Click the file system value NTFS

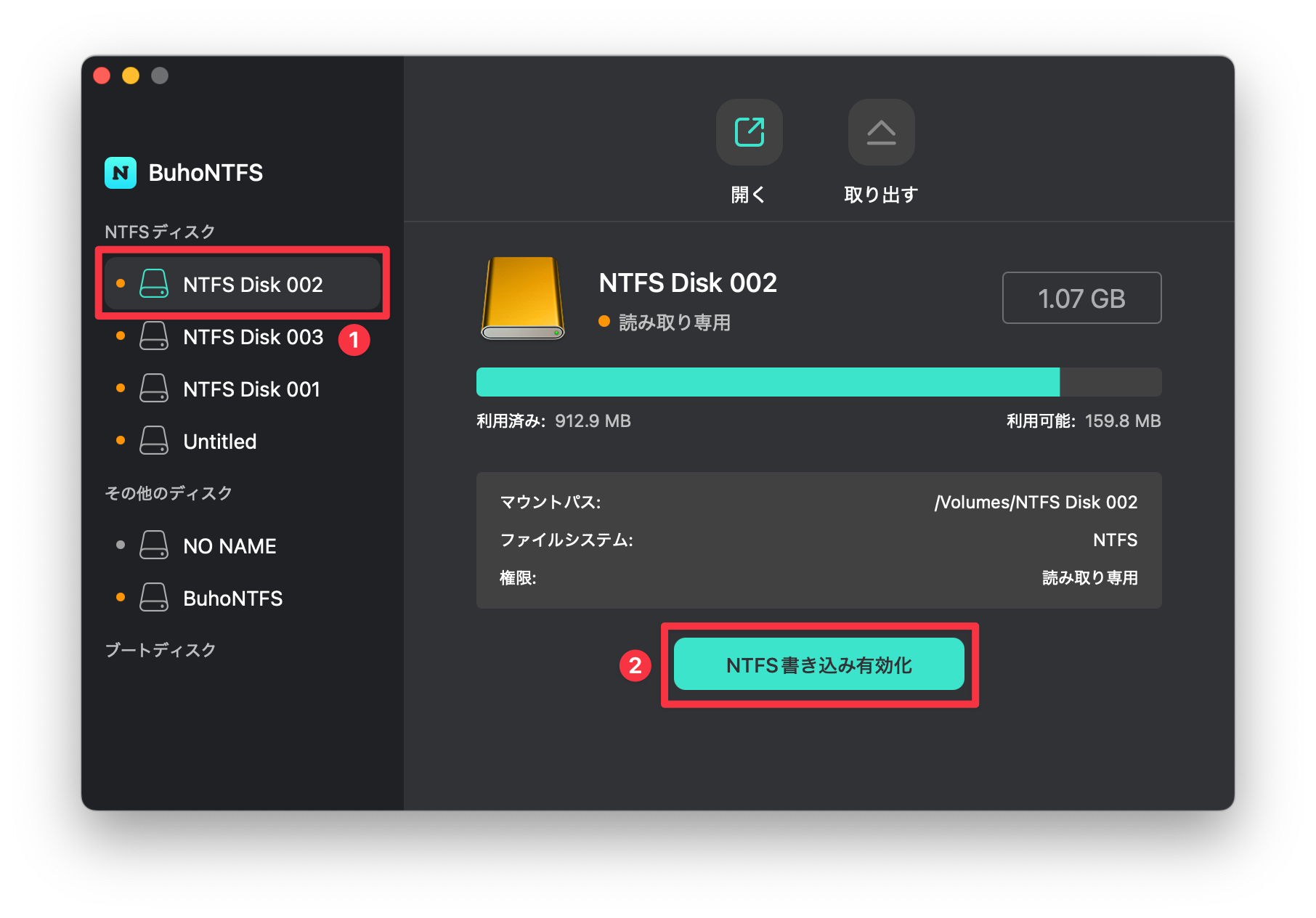(1116, 540)
